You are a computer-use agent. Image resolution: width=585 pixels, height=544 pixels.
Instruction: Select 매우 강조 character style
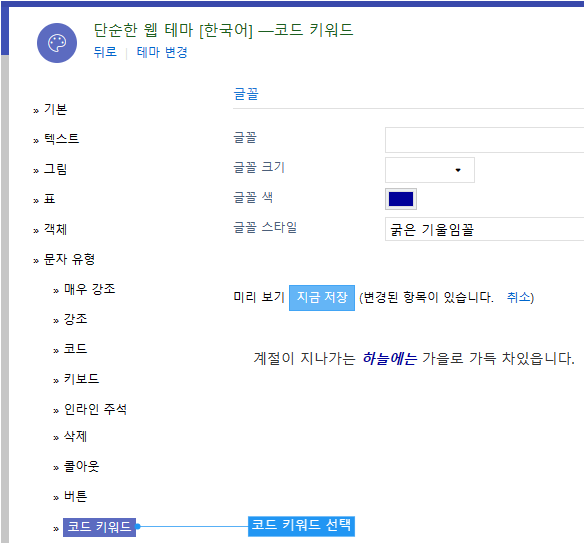[90, 289]
